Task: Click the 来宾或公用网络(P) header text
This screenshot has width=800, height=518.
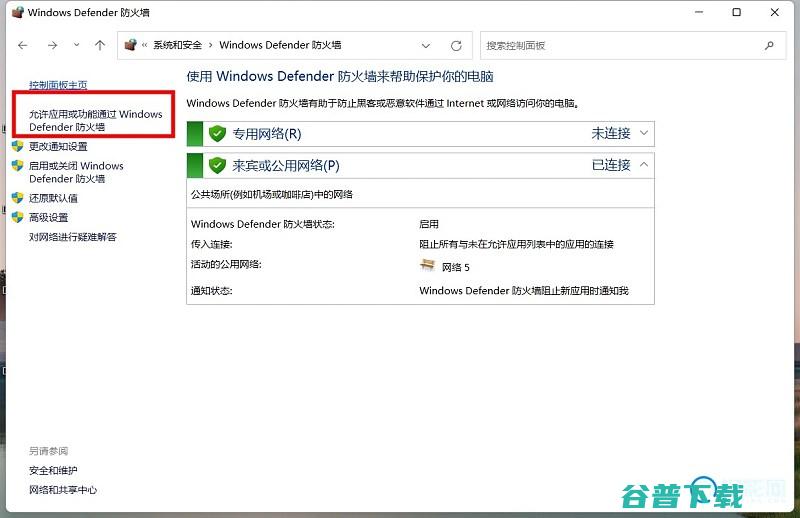Action: point(286,165)
